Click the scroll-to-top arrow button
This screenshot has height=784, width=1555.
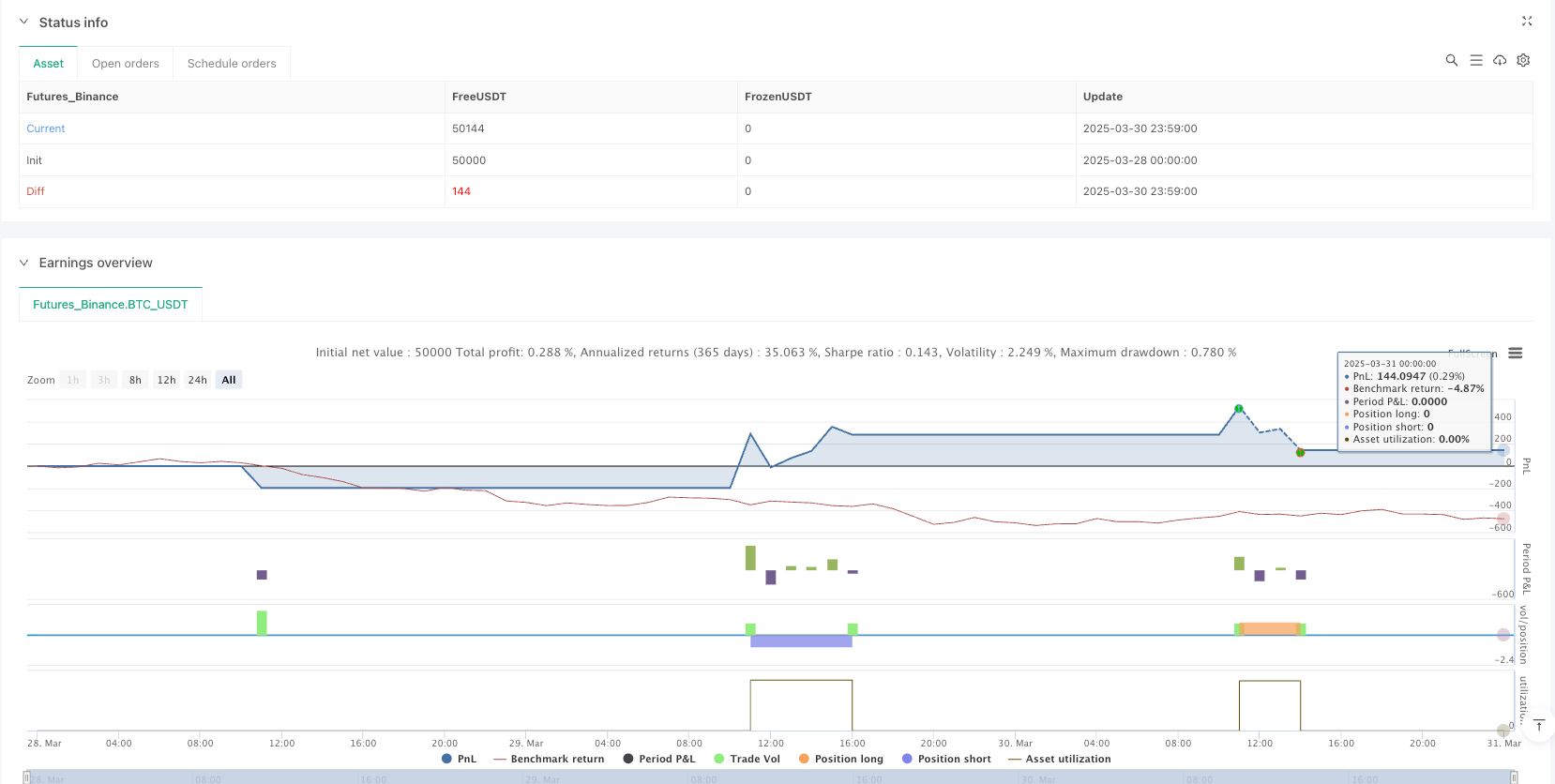tap(1538, 725)
